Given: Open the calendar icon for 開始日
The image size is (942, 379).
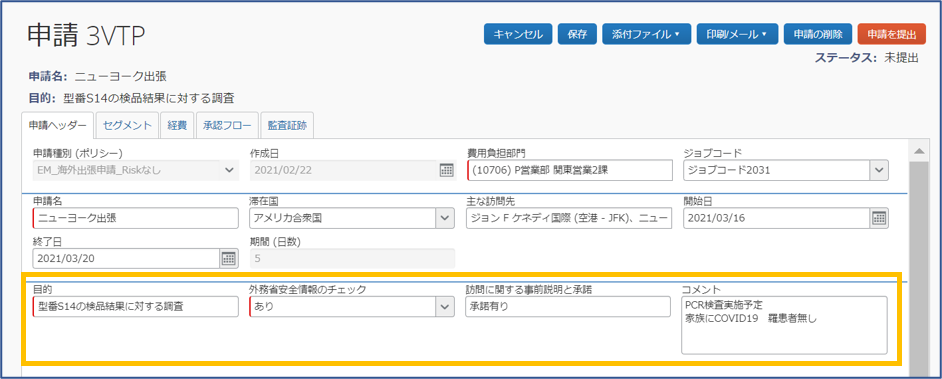Looking at the screenshot, I should tap(879, 218).
